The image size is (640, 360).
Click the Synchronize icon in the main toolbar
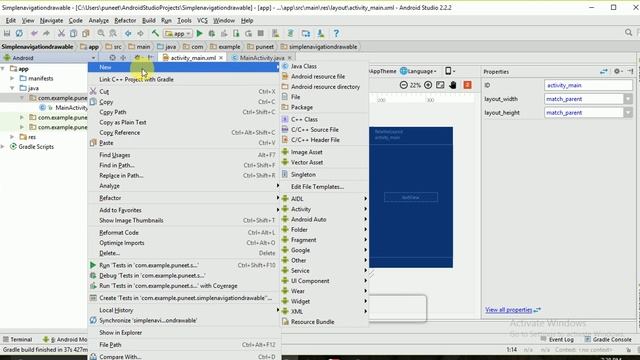(19, 33)
